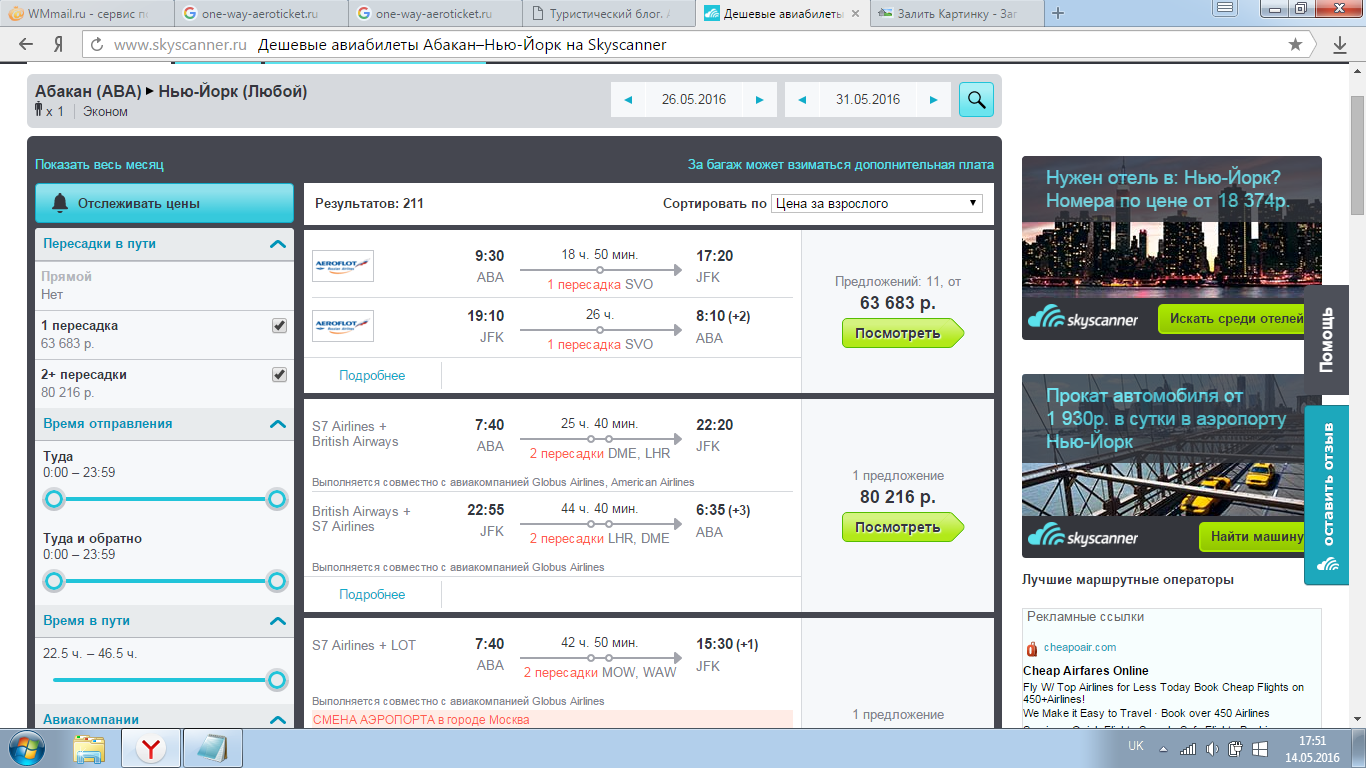
Task: Open Подробнее for S7 British Airways itinerary
Action: 372,594
